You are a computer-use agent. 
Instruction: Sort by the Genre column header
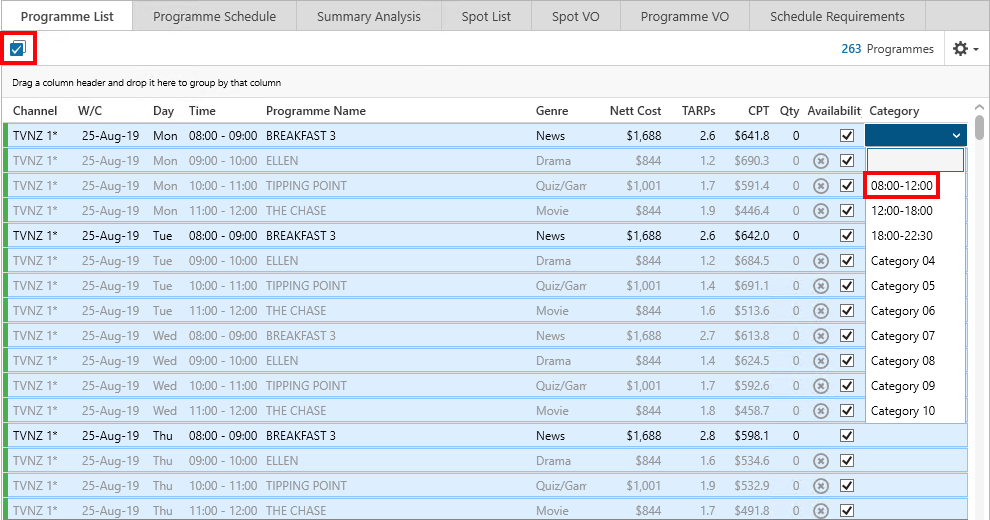552,110
